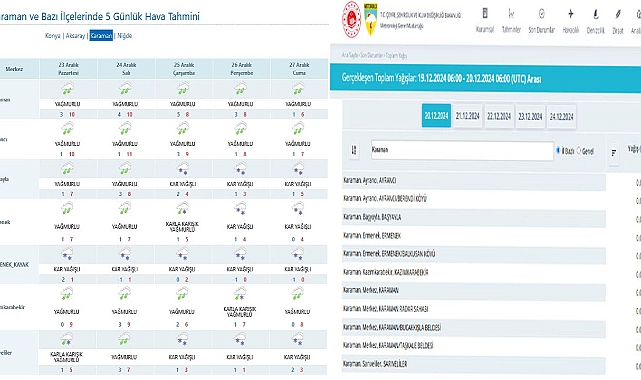
Task: Click the 24 Aralık Salı column header
Action: [126, 69]
